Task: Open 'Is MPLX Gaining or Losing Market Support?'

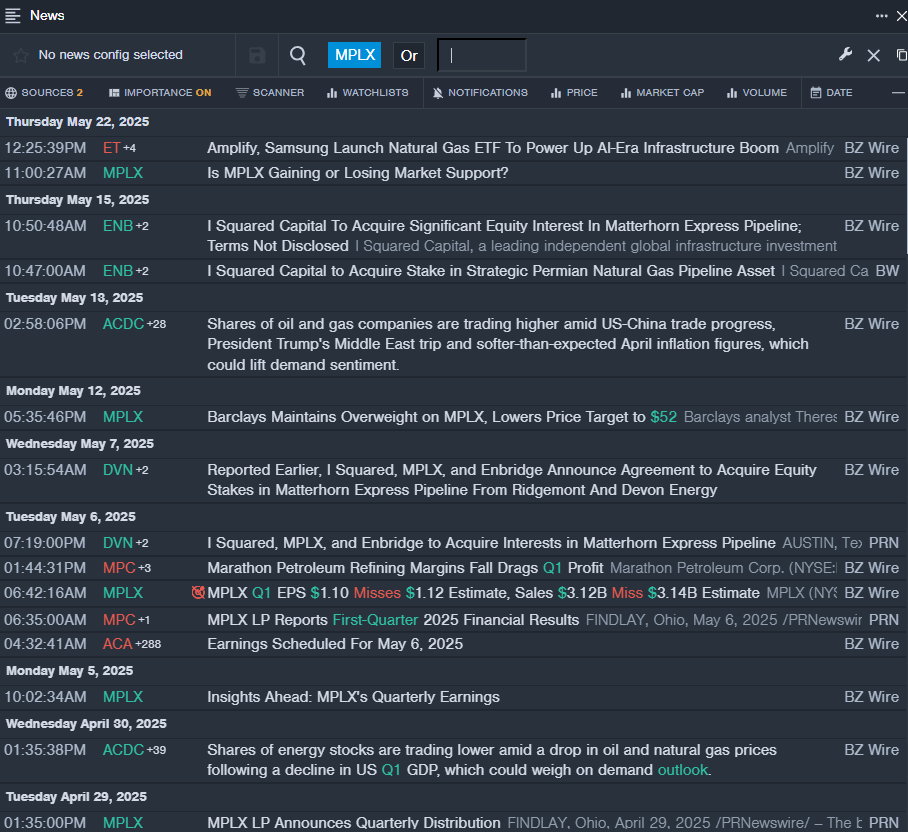Action: point(357,173)
